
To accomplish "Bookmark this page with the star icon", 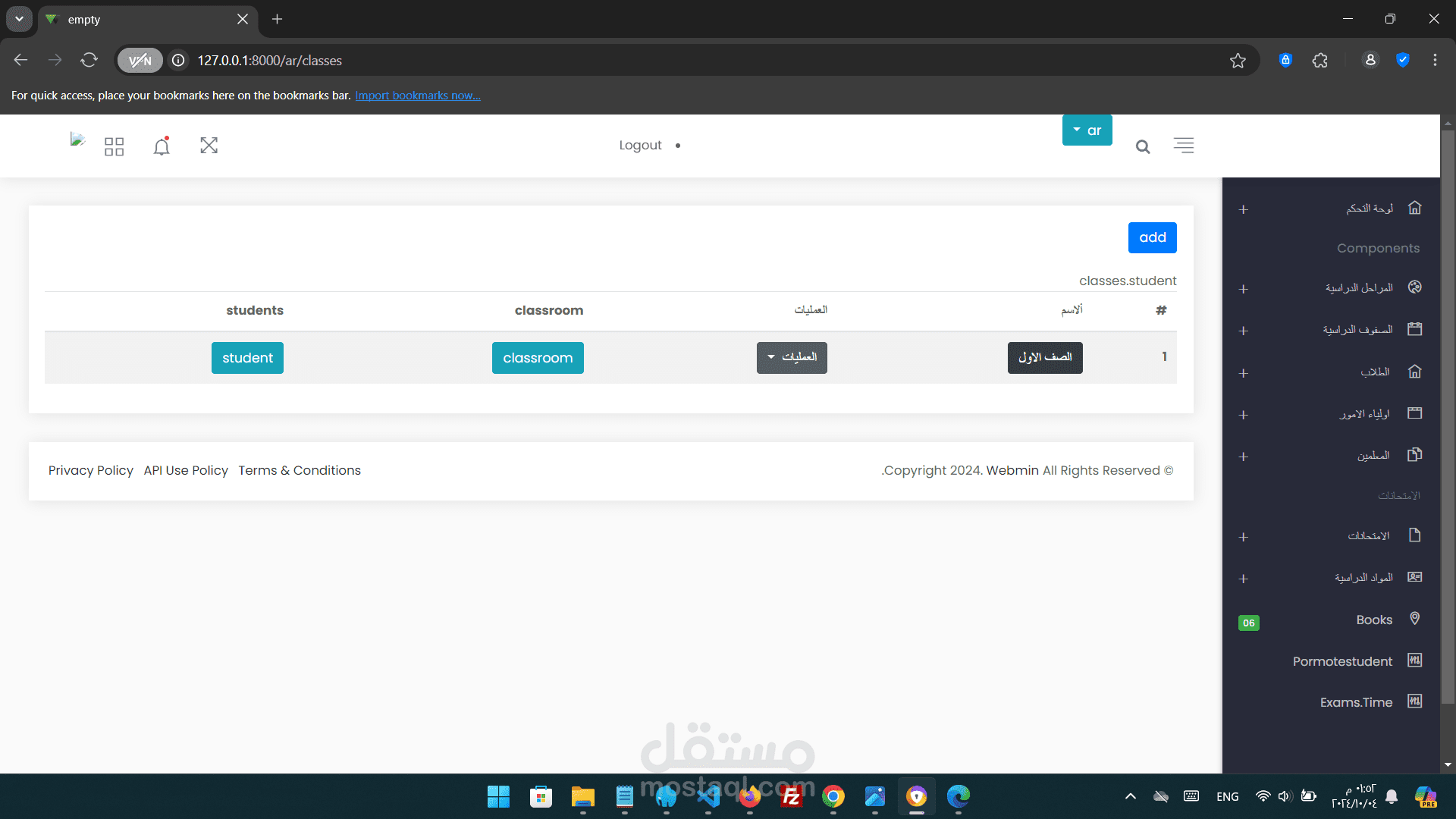I will pyautogui.click(x=1238, y=61).
